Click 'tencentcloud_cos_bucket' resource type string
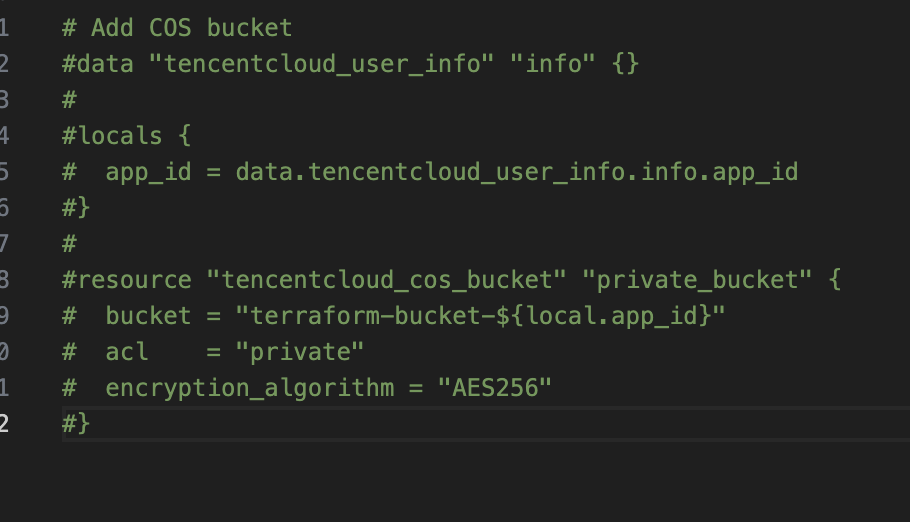This screenshot has height=522, width=910. click(387, 280)
